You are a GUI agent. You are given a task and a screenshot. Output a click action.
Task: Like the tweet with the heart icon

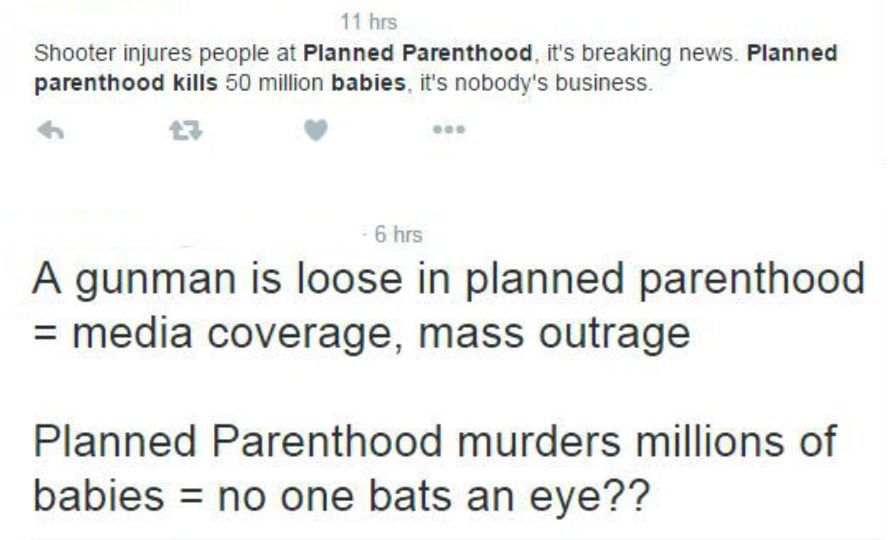pyautogui.click(x=316, y=131)
